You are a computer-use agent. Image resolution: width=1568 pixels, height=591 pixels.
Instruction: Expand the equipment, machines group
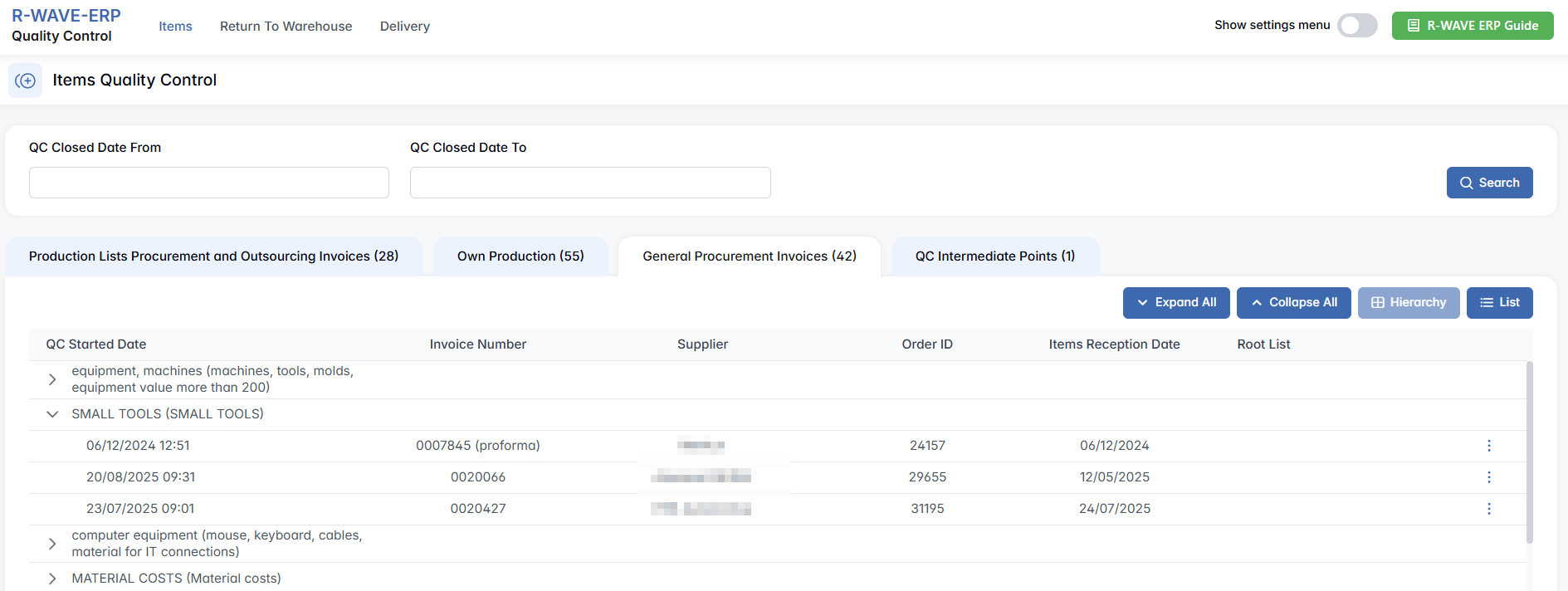click(52, 379)
